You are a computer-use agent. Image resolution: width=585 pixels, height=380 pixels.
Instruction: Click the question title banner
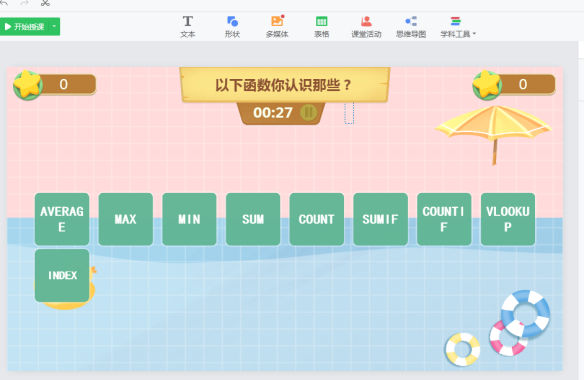point(285,85)
